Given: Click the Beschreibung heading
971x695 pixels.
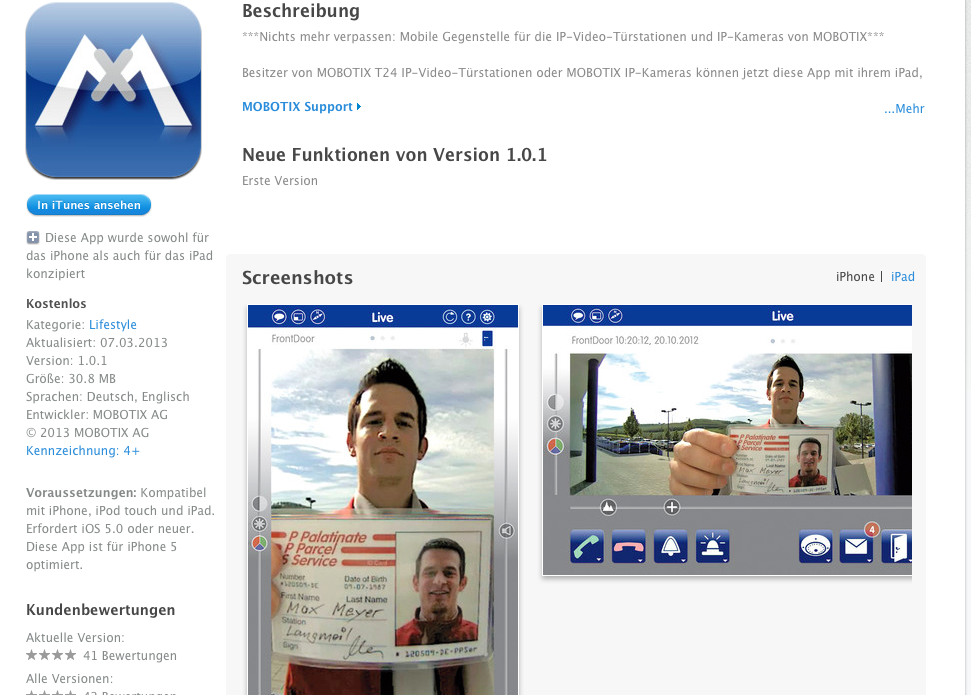Looking at the screenshot, I should pos(301,11).
